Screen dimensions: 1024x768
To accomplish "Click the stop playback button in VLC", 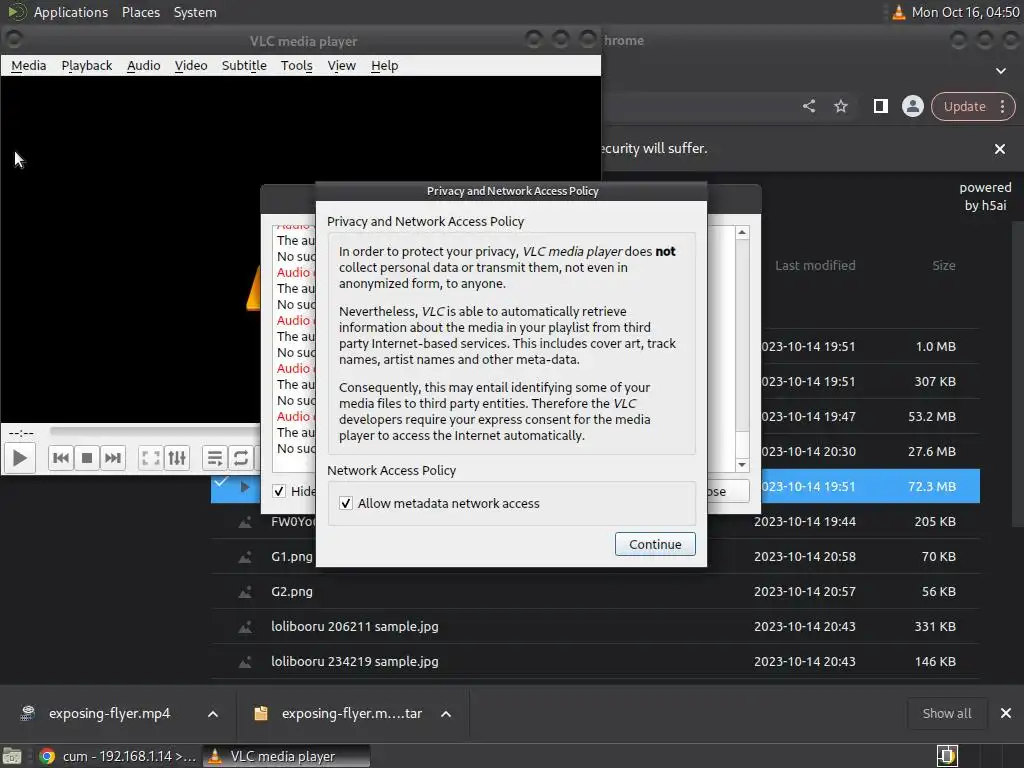I will [87, 458].
